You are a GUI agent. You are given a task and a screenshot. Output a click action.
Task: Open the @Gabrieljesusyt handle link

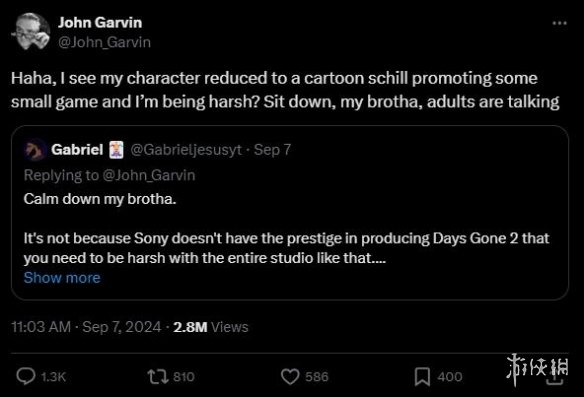(186, 150)
